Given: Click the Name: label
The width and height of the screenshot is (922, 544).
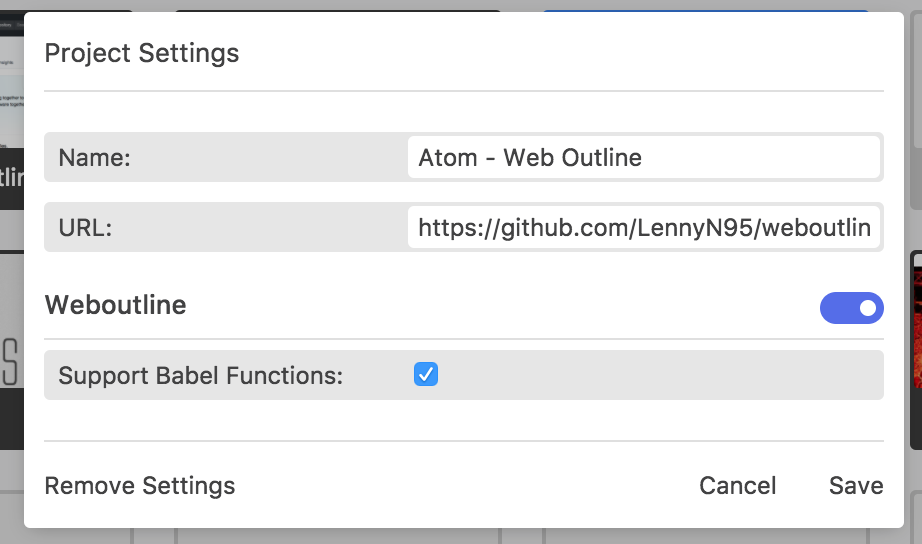Looking at the screenshot, I should pos(95,158).
